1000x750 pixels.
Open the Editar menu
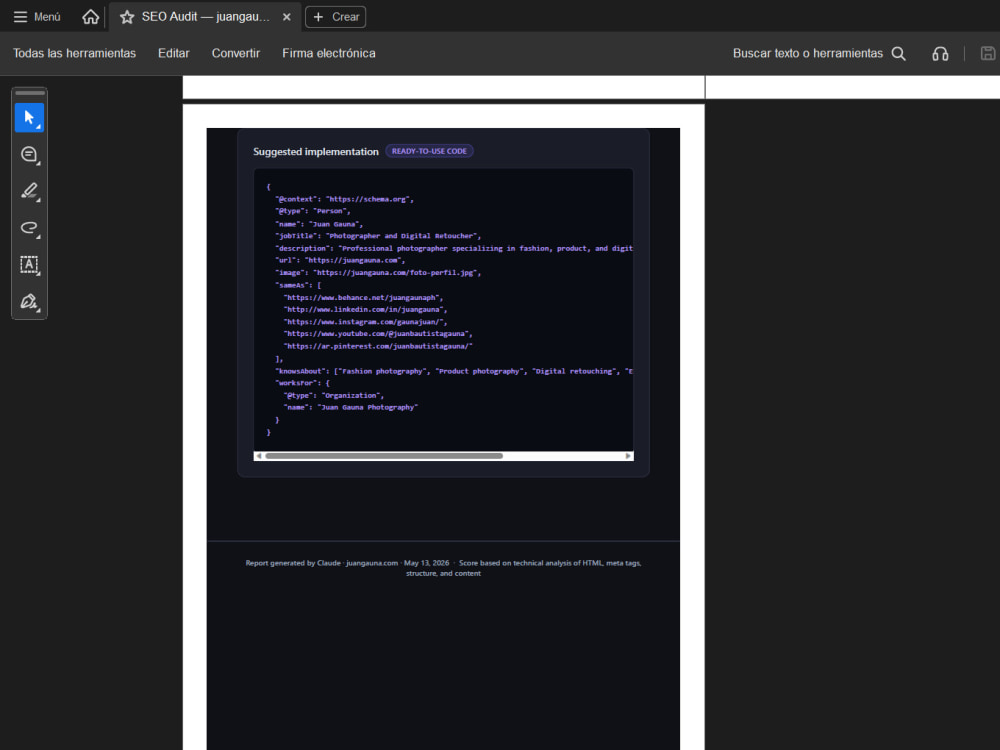[173, 54]
